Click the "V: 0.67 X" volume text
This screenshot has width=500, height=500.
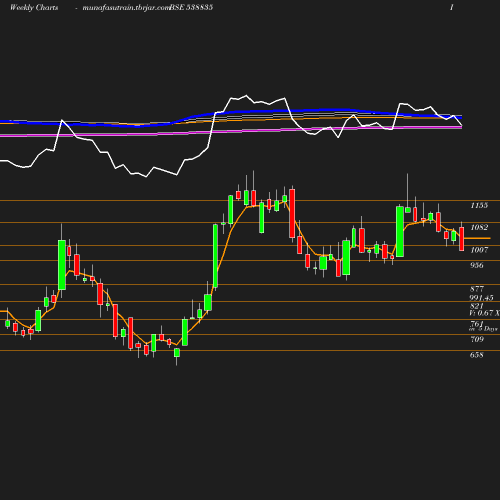(x=484, y=313)
